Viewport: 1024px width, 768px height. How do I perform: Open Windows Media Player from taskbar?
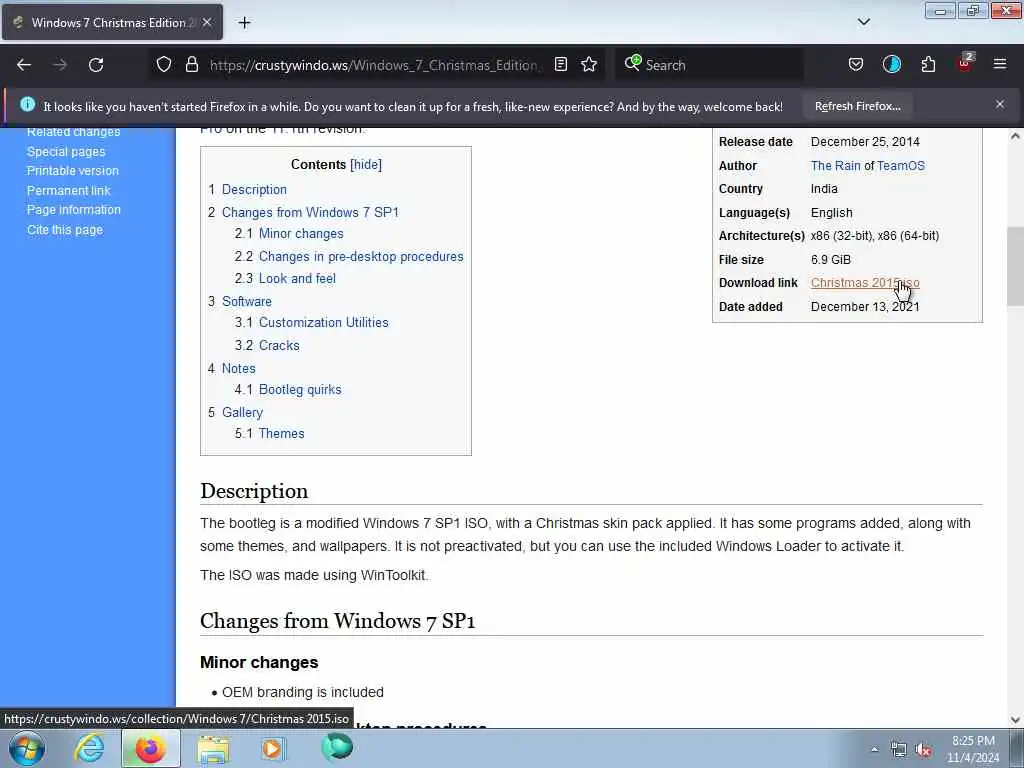[273, 748]
